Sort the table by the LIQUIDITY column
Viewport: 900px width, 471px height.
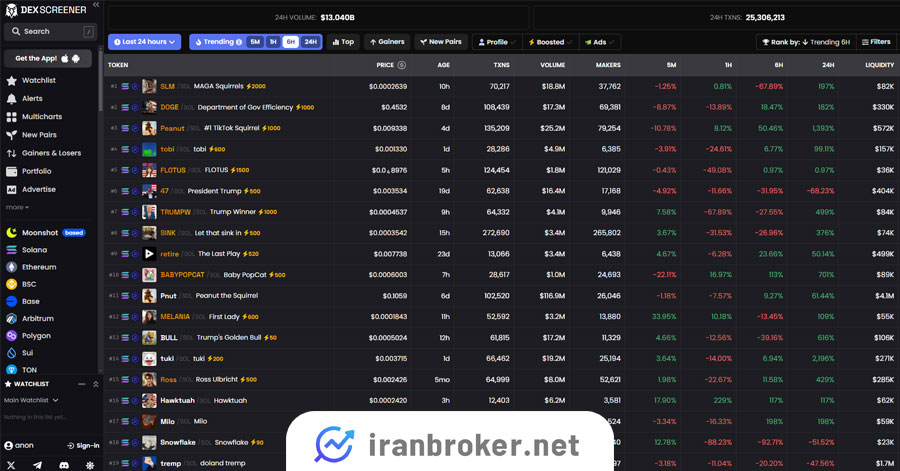click(879, 65)
